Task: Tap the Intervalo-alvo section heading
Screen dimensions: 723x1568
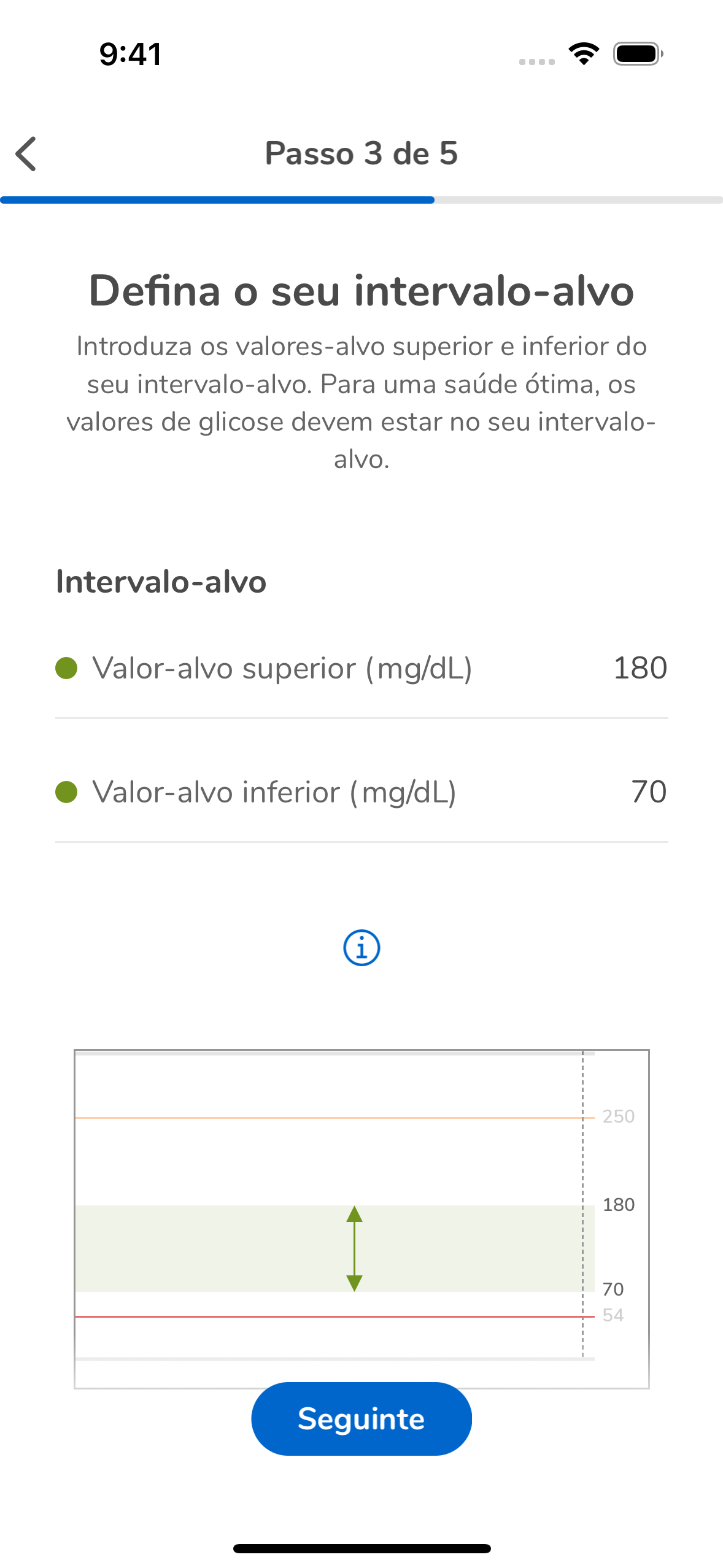Action: pos(161,582)
